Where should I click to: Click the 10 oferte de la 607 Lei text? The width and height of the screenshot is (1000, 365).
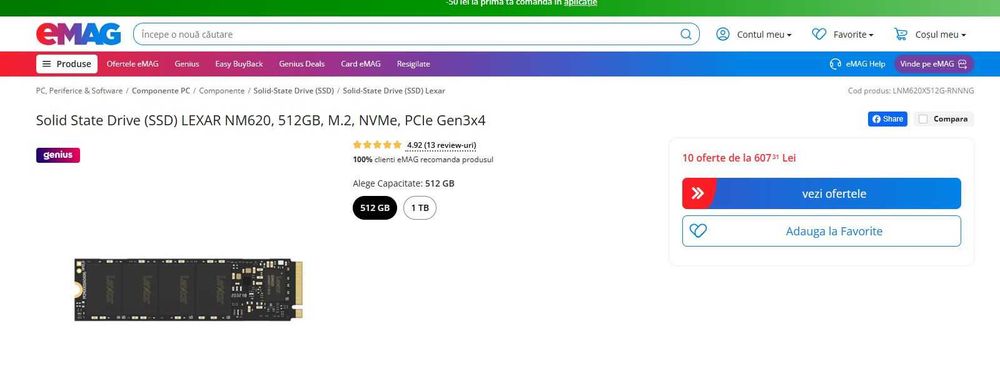click(739, 158)
